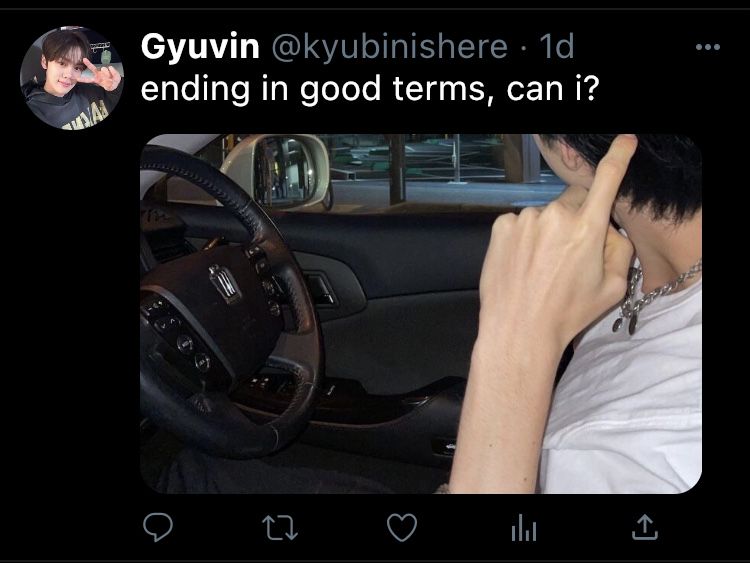
Task: Expand the attached car interior photo
Action: point(421,313)
